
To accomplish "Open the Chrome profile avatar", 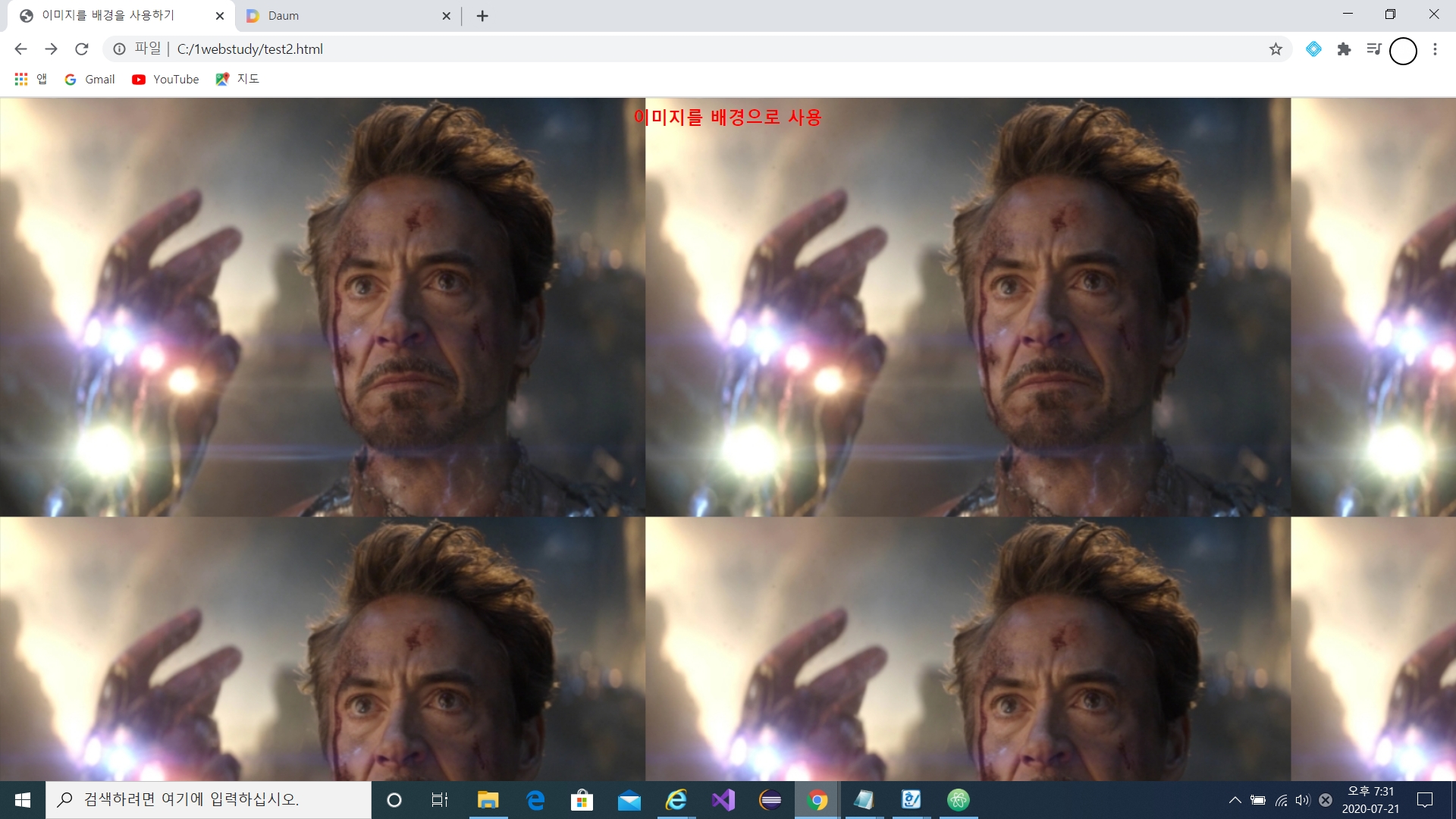I will pyautogui.click(x=1403, y=51).
